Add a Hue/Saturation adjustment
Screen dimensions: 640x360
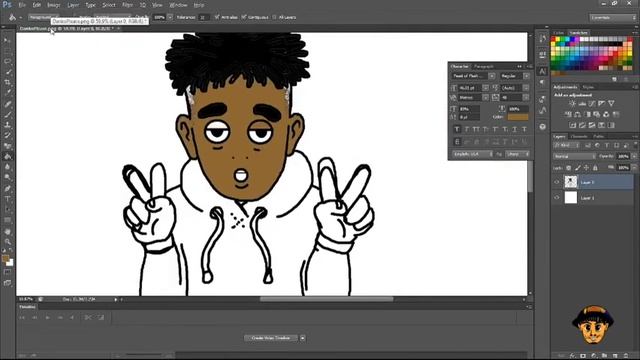pos(568,114)
